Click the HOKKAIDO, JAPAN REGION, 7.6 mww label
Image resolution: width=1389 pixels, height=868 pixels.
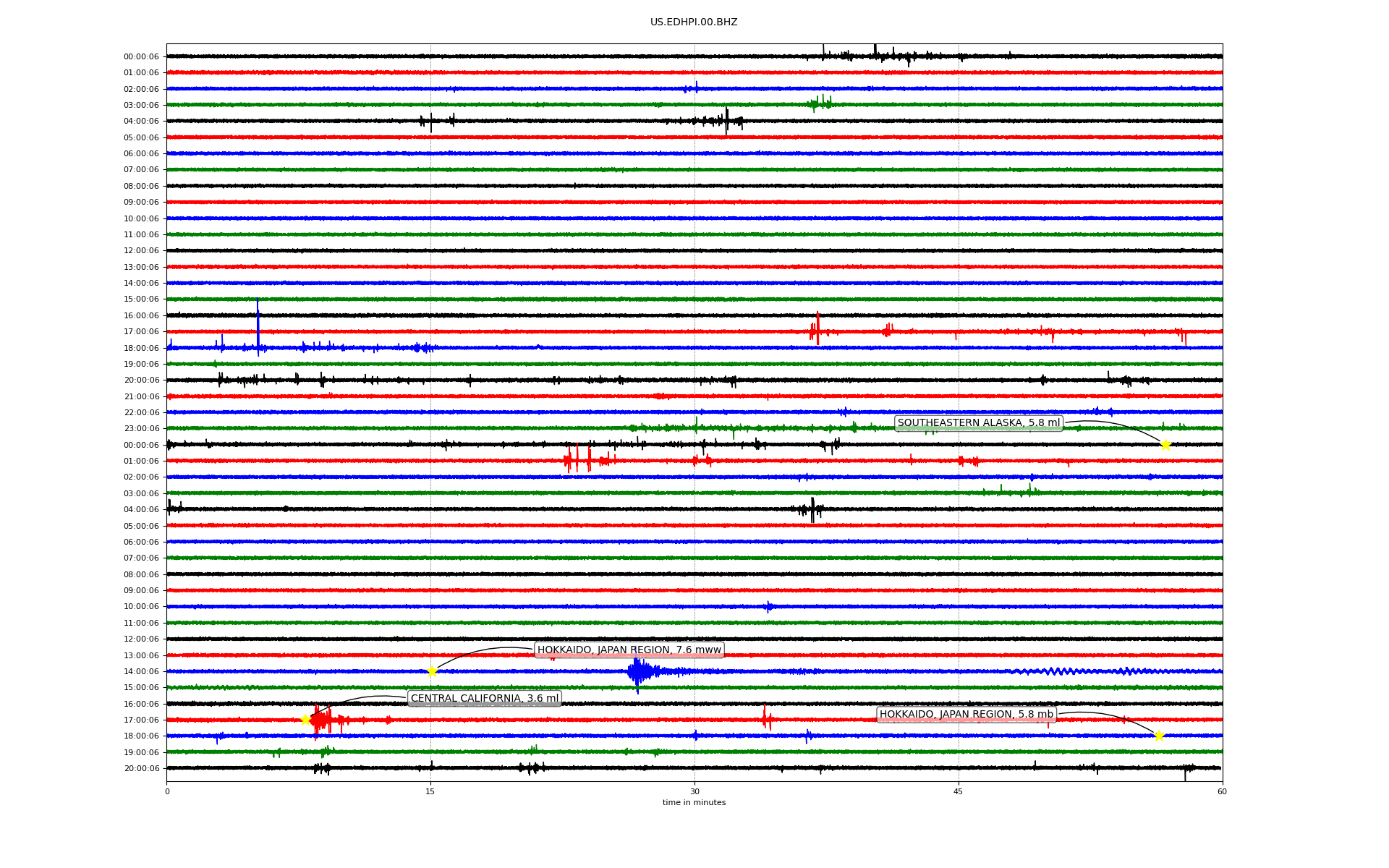tap(629, 650)
